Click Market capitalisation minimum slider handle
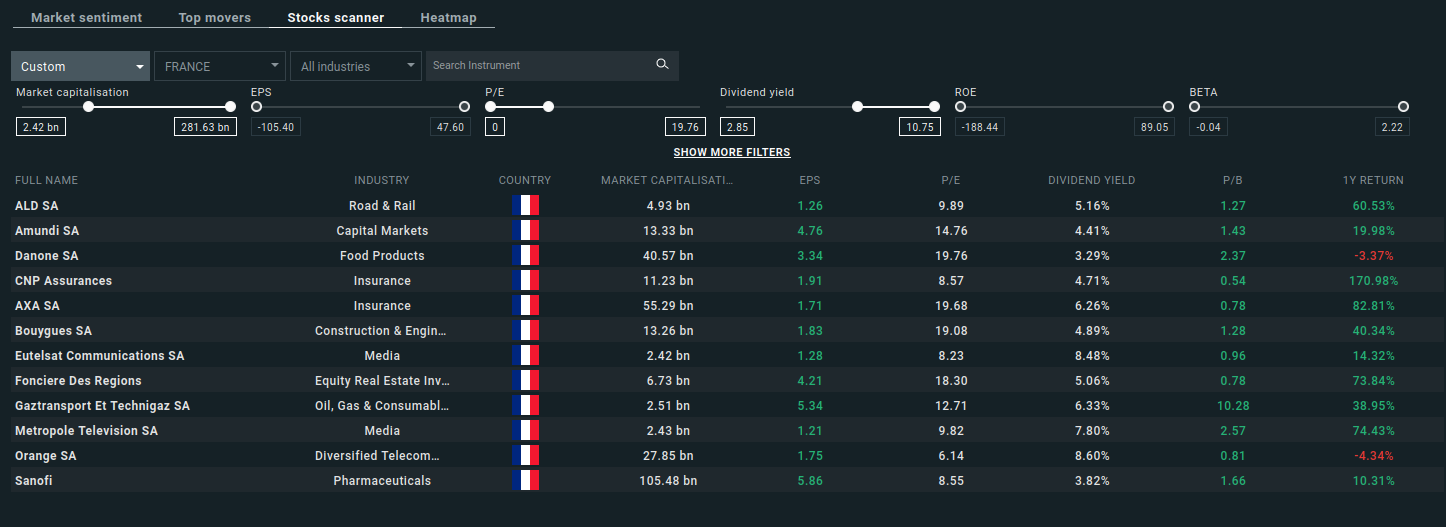1446x527 pixels. (x=89, y=106)
